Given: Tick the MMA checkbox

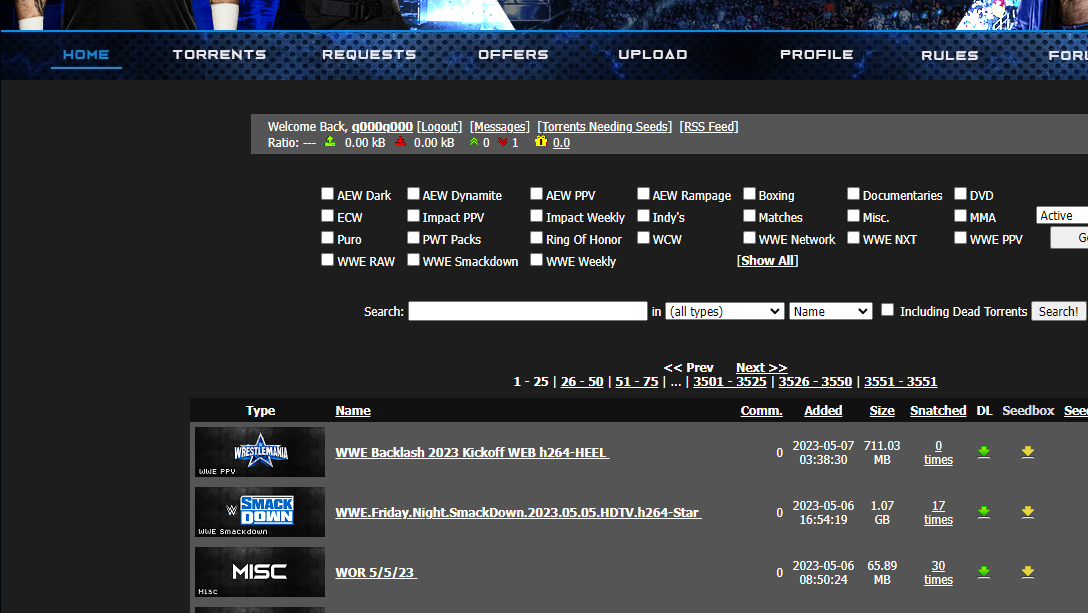Looking at the screenshot, I should [960, 216].
